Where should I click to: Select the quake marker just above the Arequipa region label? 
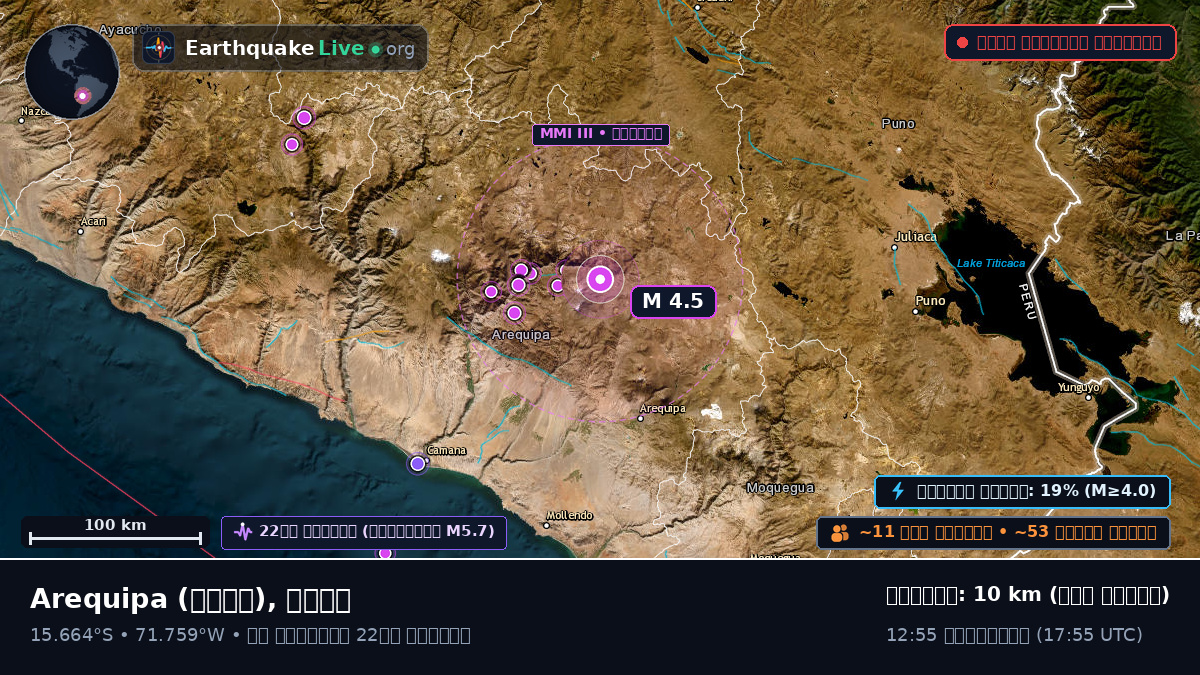coord(514,313)
